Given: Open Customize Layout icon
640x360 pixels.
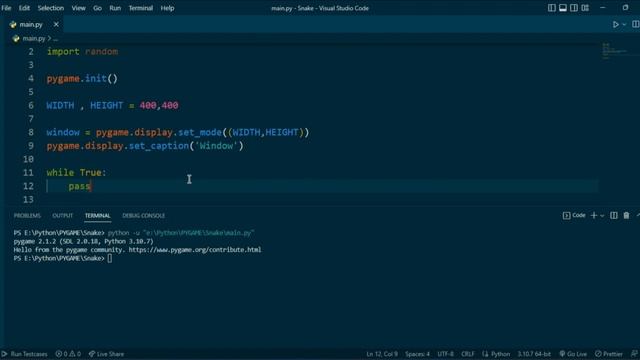Looking at the screenshot, I should 585,8.
